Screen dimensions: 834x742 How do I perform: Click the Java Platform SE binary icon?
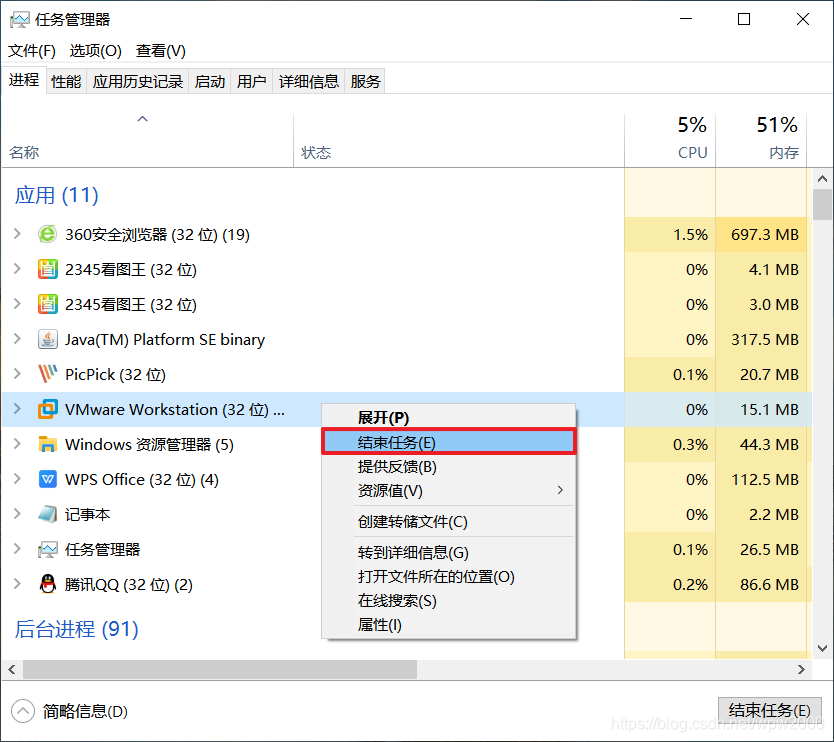pyautogui.click(x=47, y=339)
